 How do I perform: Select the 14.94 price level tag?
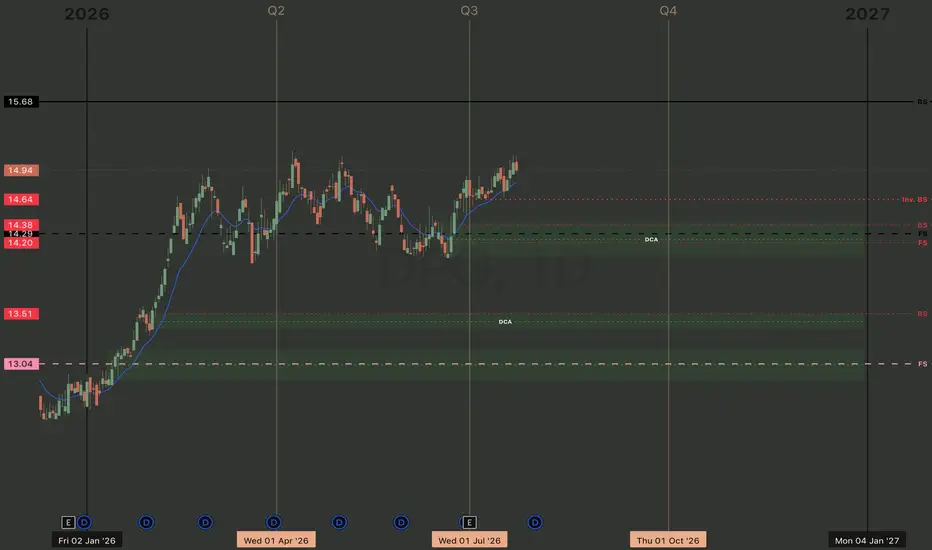pos(21,171)
